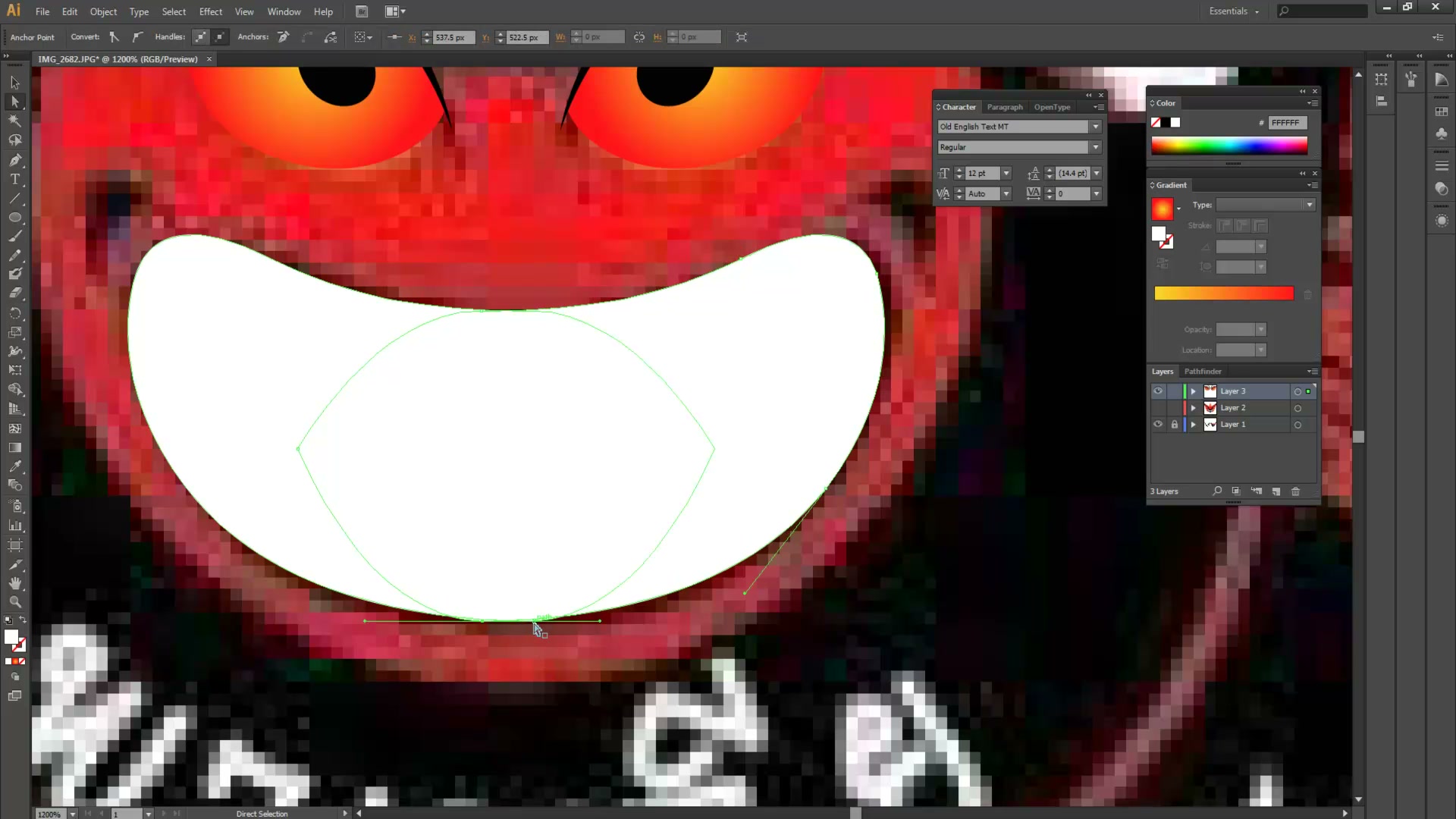This screenshot has width=1456, height=819.
Task: Delete selection with Layers trash icon
Action: 1295,491
